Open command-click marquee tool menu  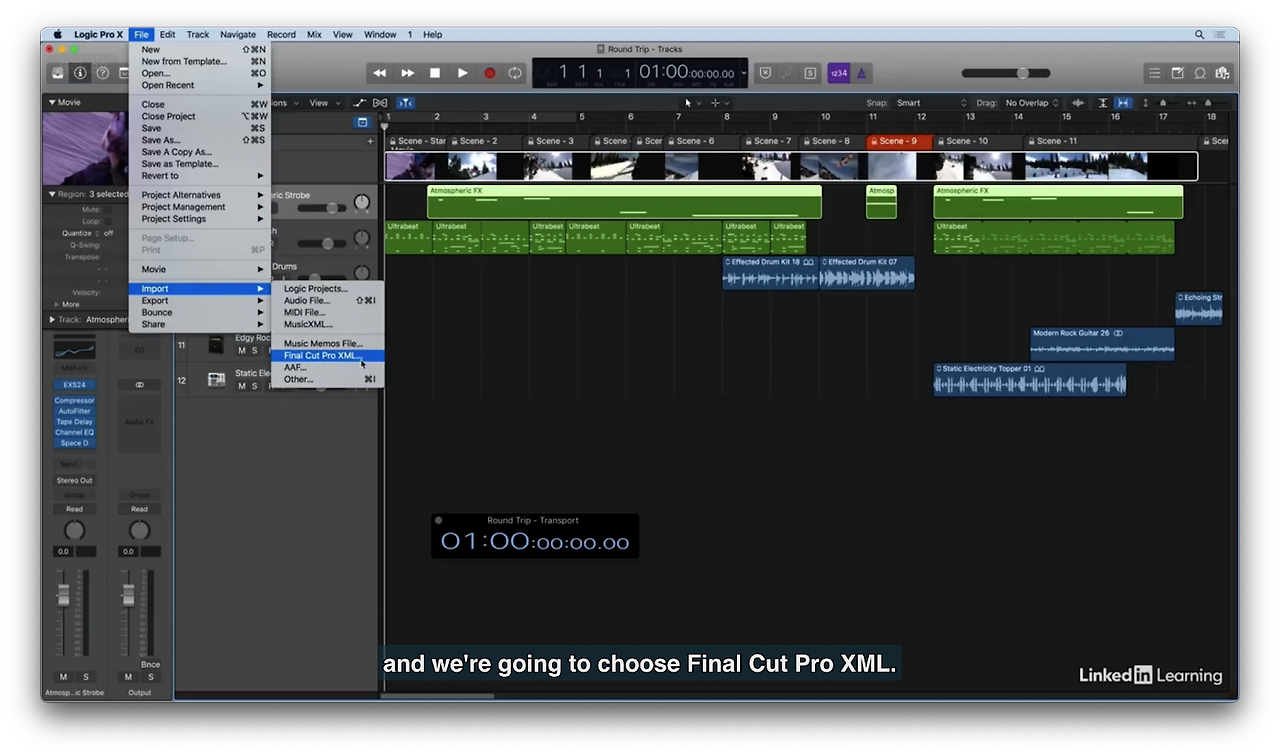tap(720, 103)
